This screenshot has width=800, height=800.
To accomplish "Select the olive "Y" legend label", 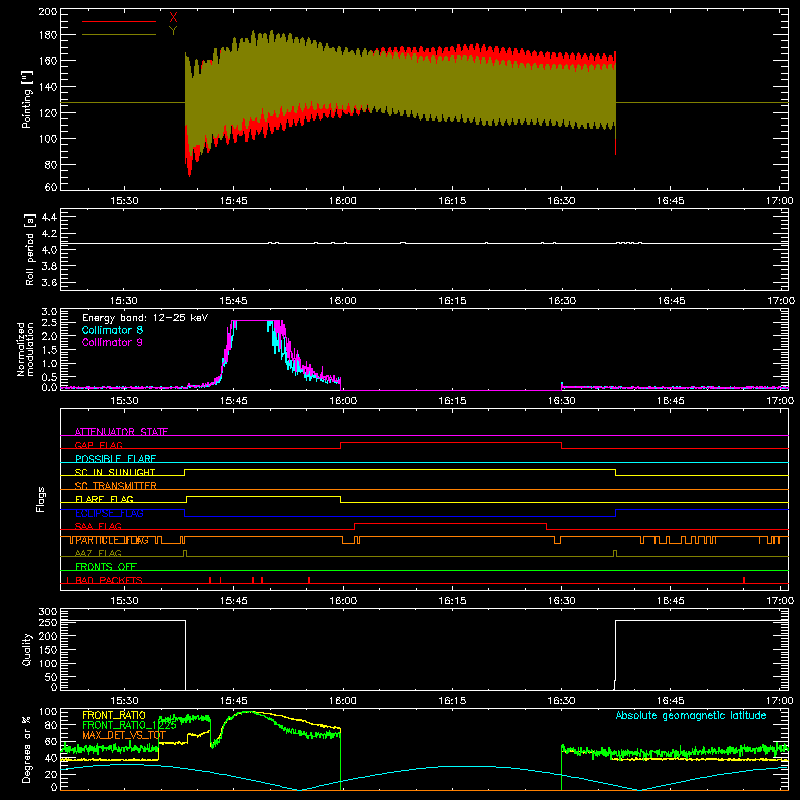I will tap(173, 31).
